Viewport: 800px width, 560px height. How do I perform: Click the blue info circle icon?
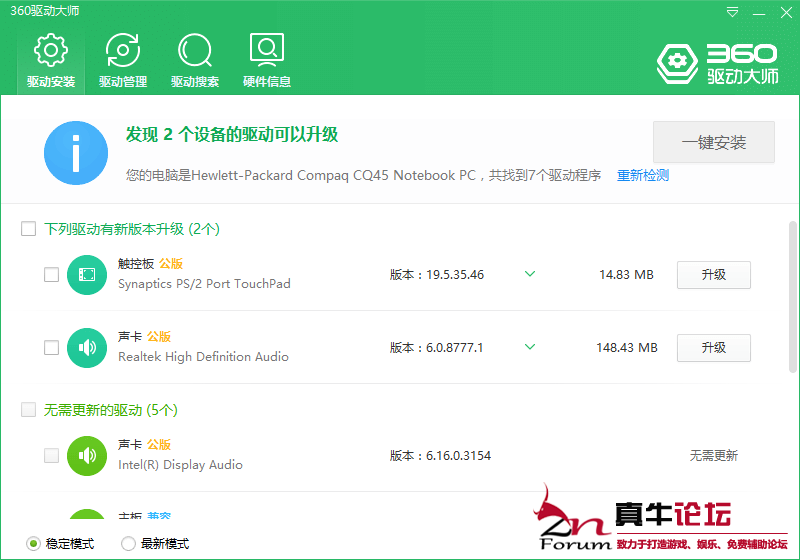tap(76, 153)
